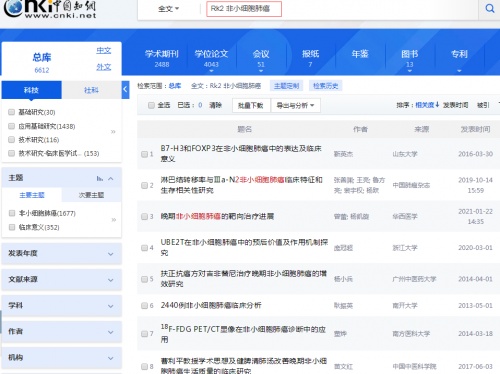The image size is (500, 374).
Task: Sort results by 发表时间
Action: click(x=456, y=105)
